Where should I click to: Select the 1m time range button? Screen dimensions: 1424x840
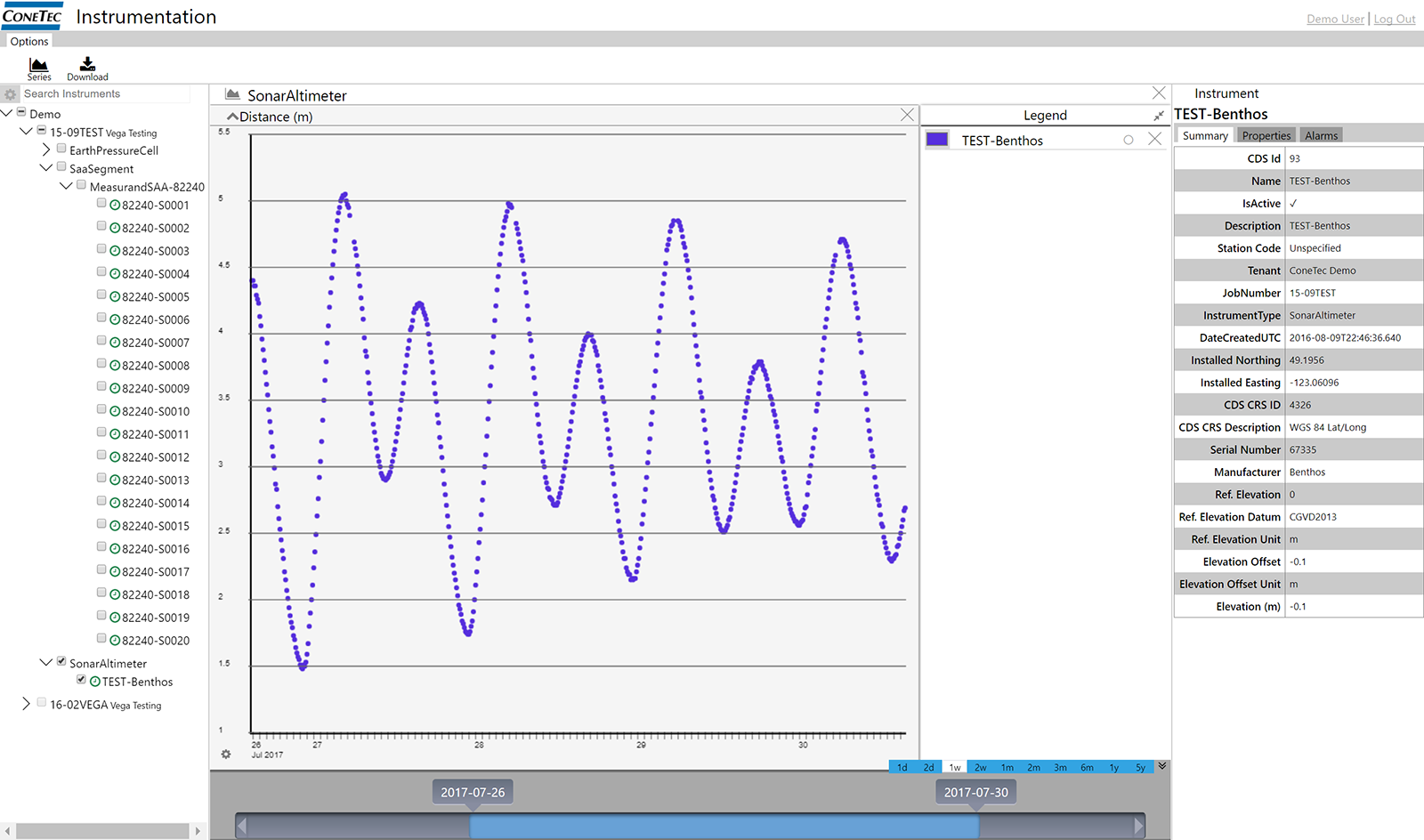click(1007, 767)
